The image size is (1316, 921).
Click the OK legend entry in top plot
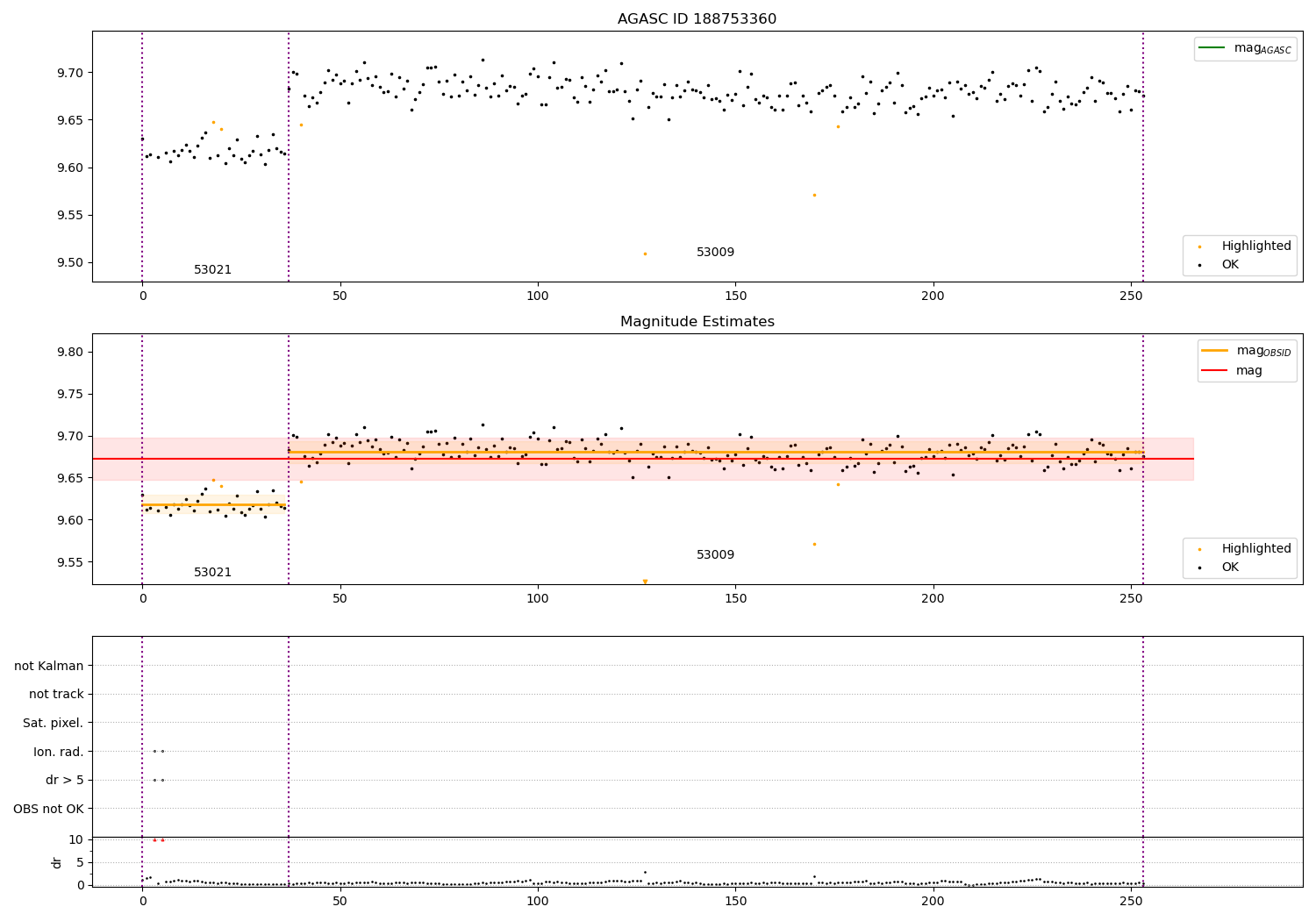pyautogui.click(x=1219, y=265)
